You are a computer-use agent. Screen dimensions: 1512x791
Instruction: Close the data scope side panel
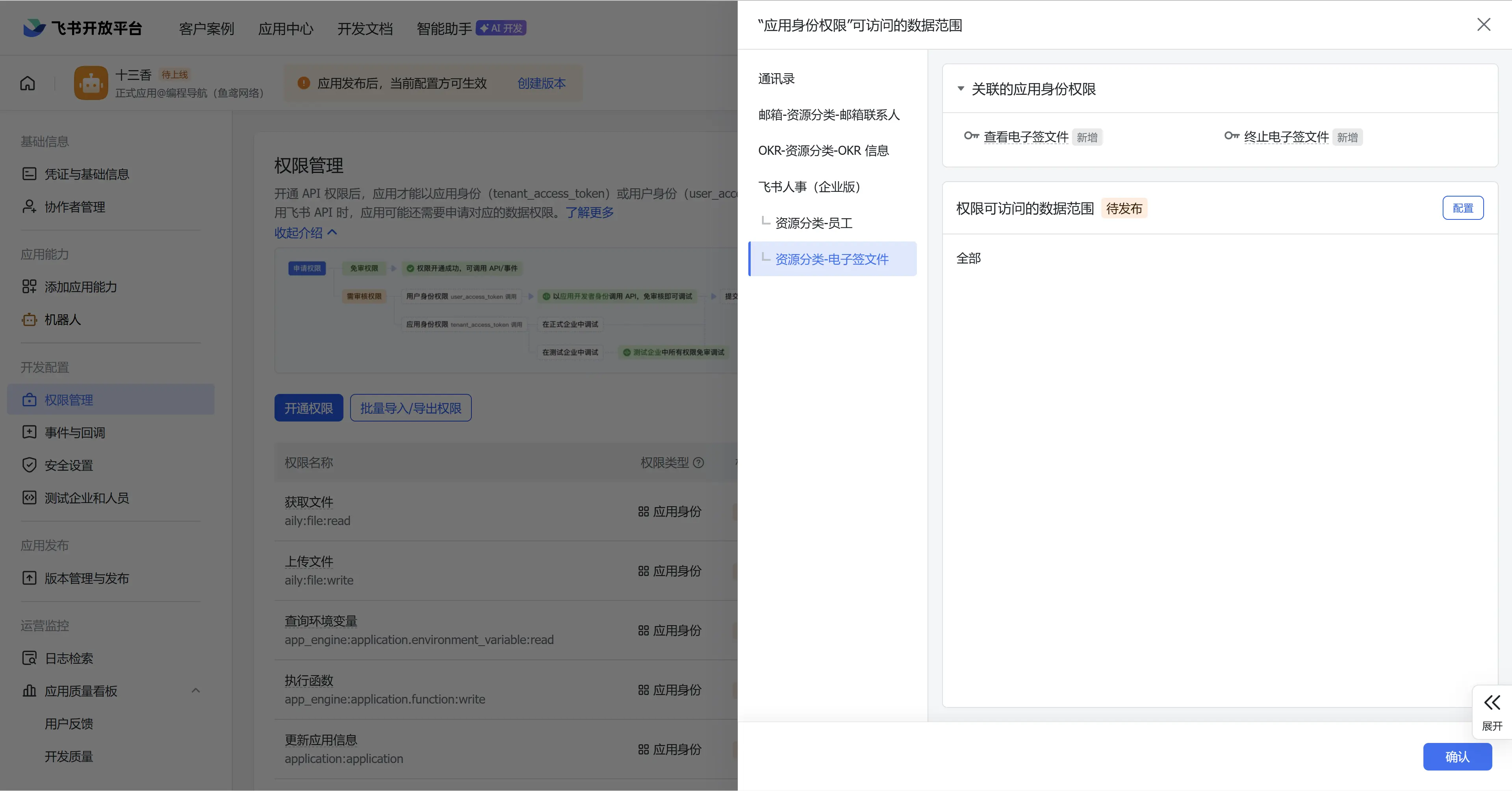pyautogui.click(x=1483, y=25)
